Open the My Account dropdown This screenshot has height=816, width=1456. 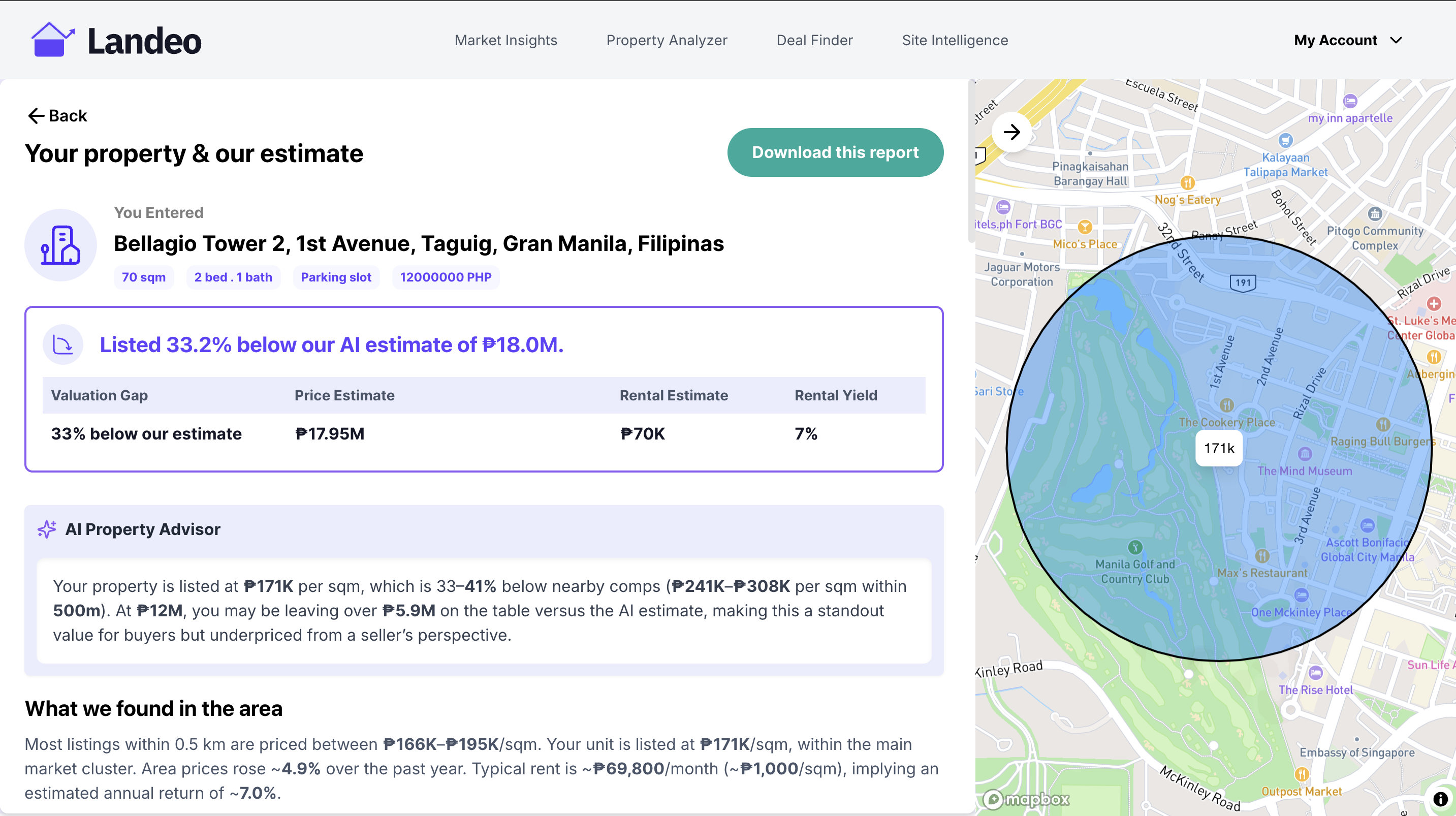pos(1349,40)
